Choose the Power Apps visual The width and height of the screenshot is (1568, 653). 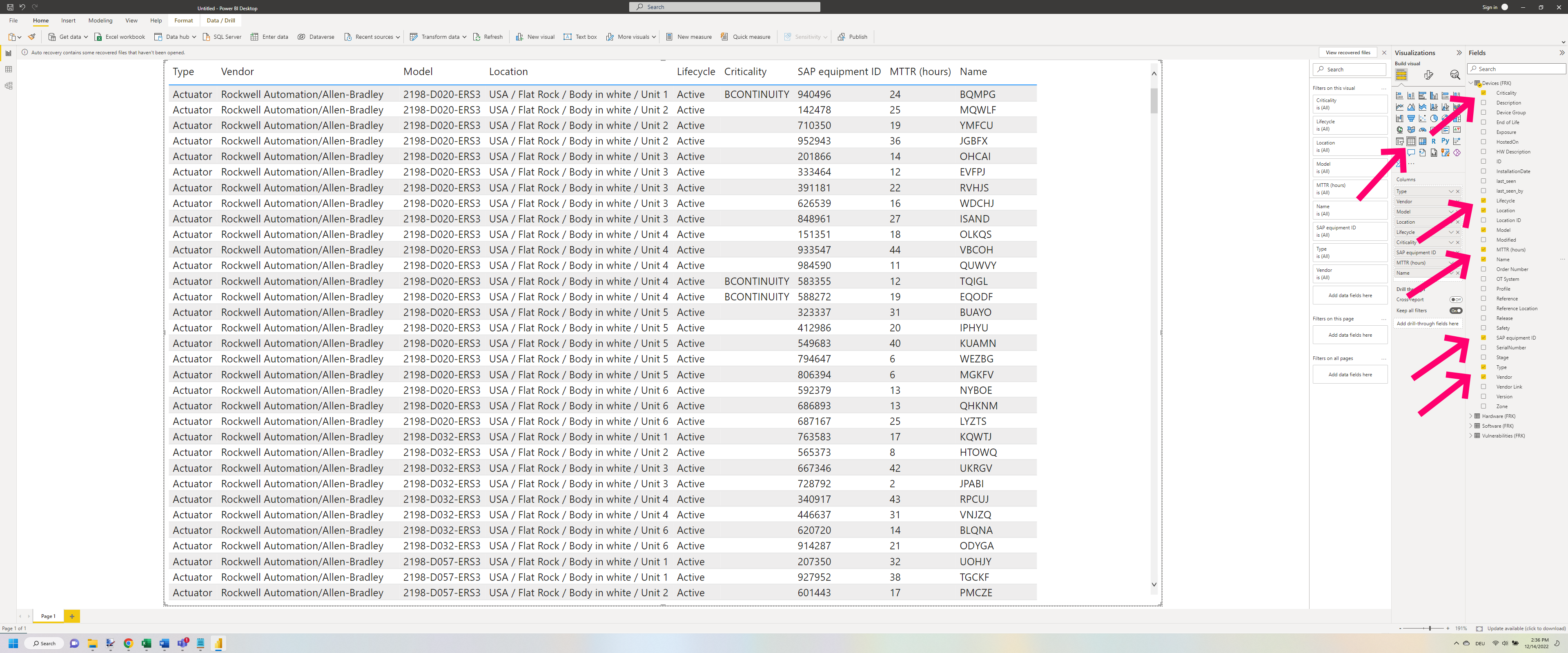click(x=1457, y=153)
